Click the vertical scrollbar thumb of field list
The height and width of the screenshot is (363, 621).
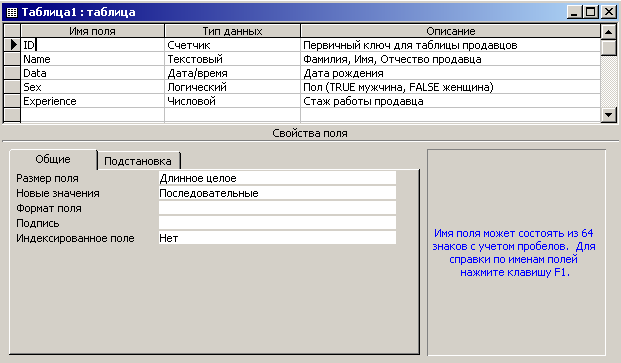609,47
